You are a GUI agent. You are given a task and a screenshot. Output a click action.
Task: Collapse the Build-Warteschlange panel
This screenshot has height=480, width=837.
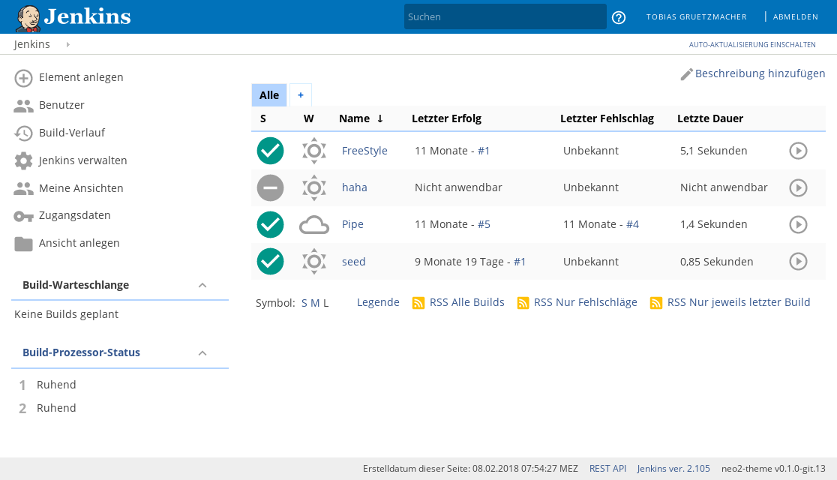202,285
